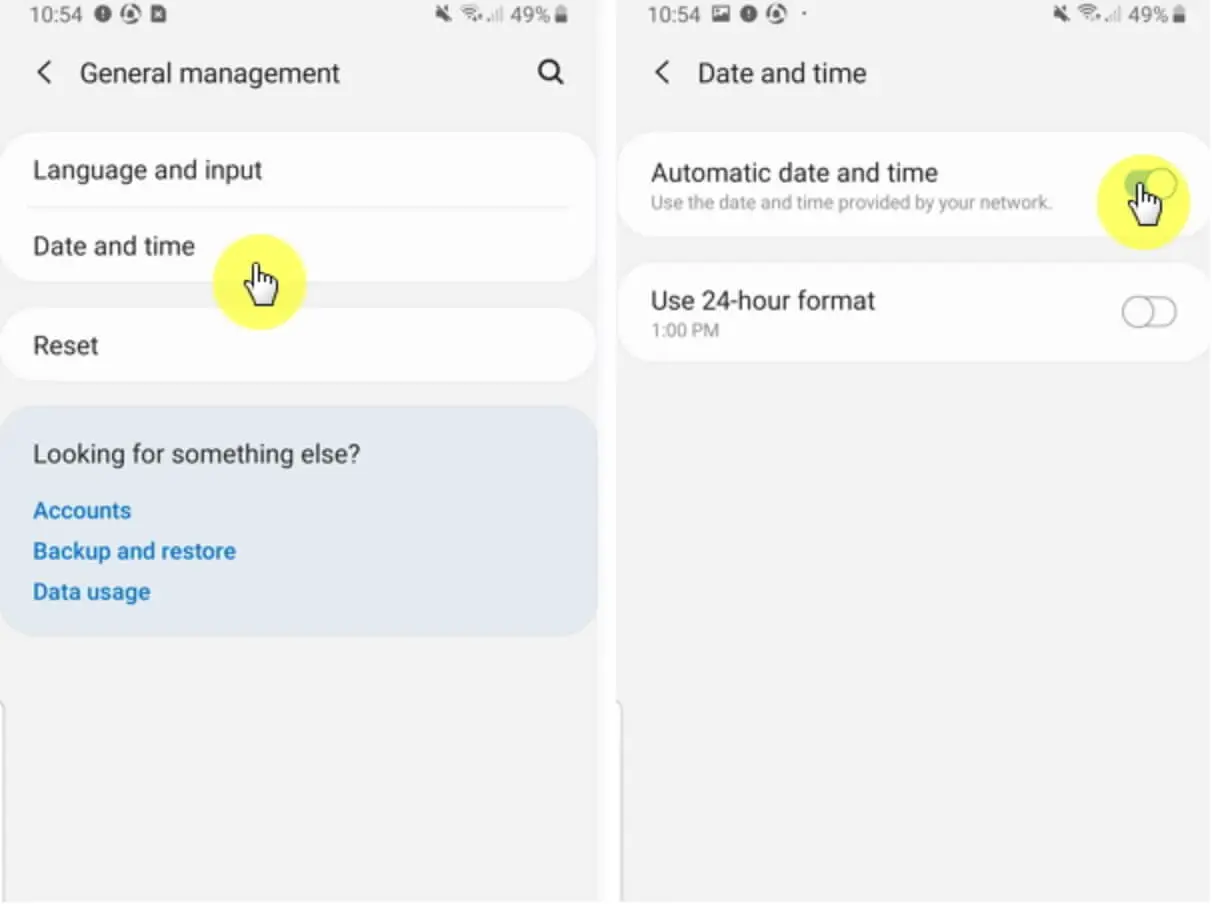Open the Accounts link

tap(82, 510)
